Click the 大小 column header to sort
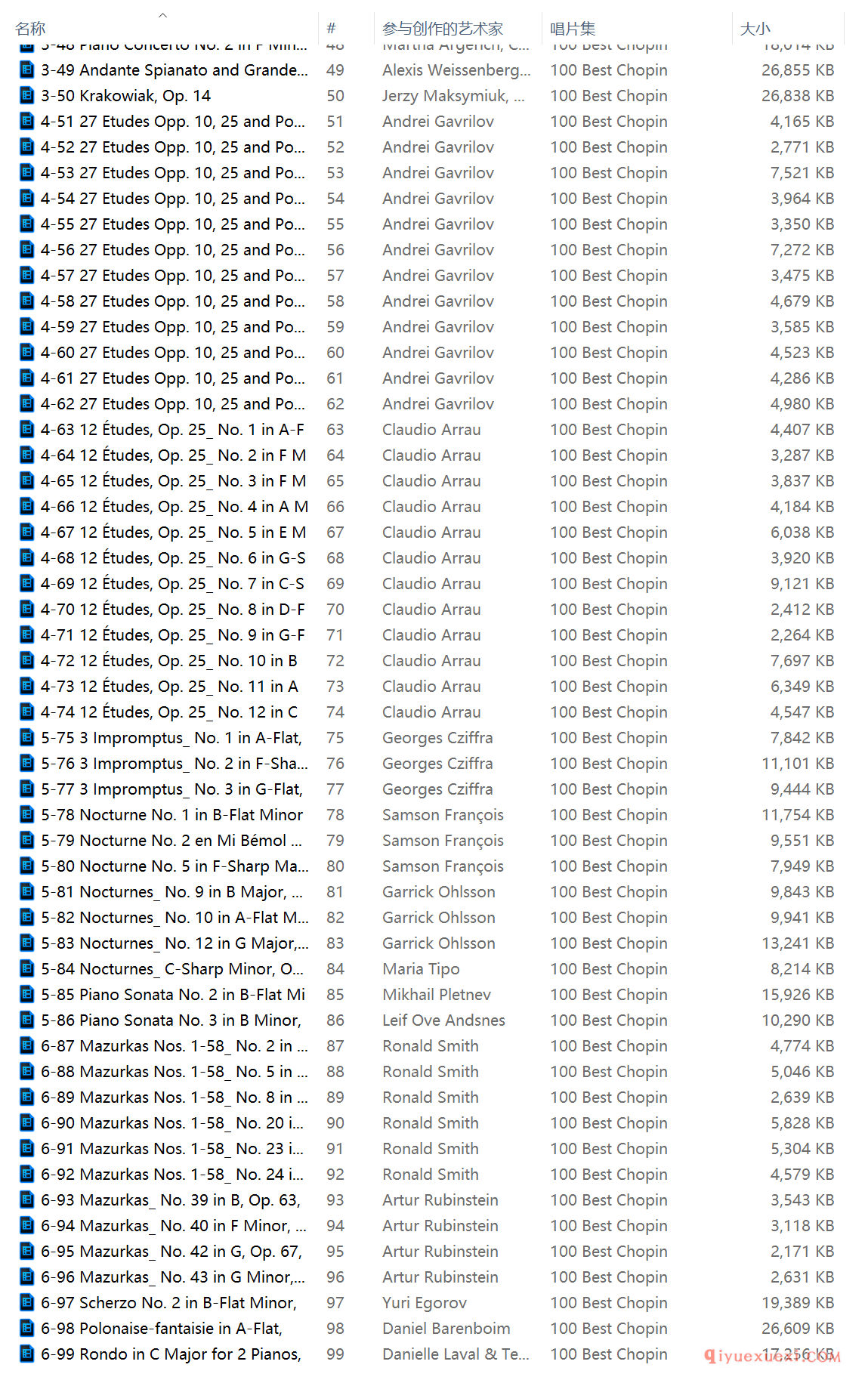868x1380 pixels. click(x=755, y=29)
